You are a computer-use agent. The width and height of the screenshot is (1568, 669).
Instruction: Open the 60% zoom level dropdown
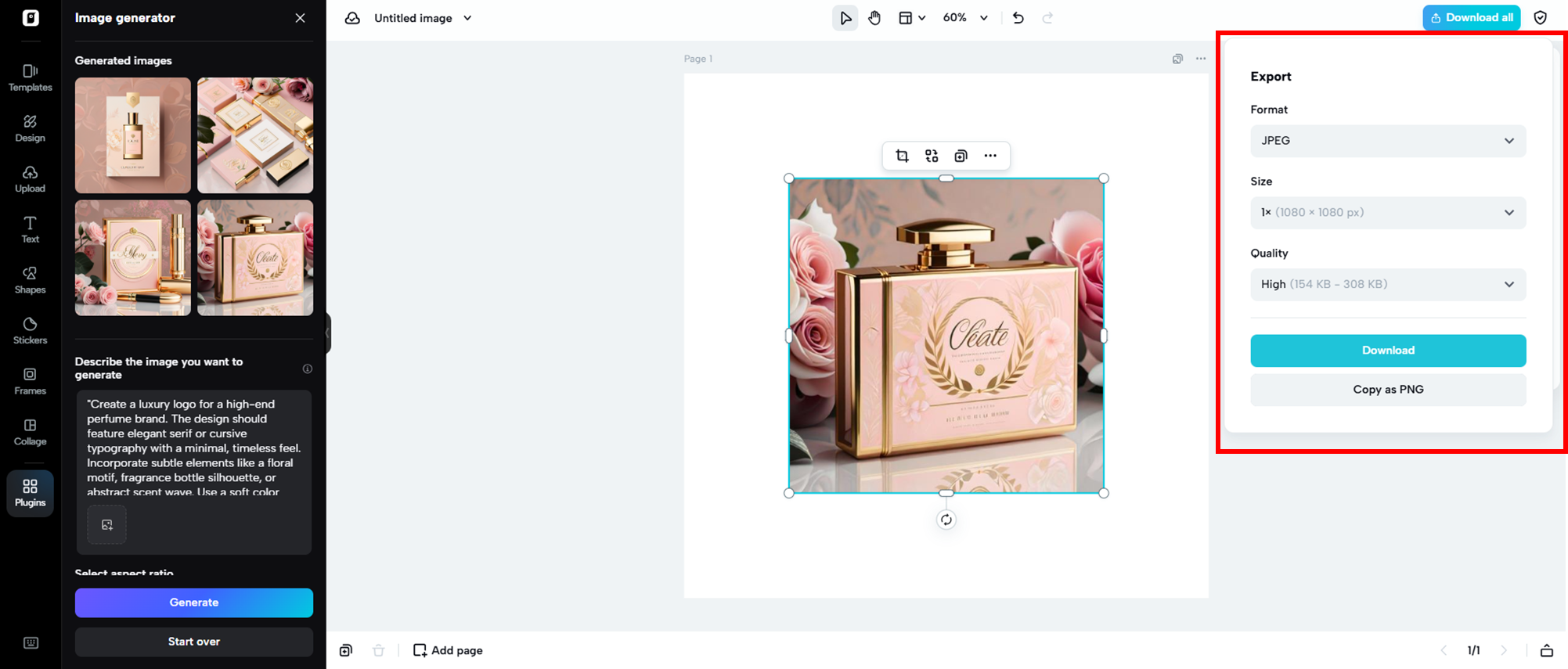(x=965, y=18)
